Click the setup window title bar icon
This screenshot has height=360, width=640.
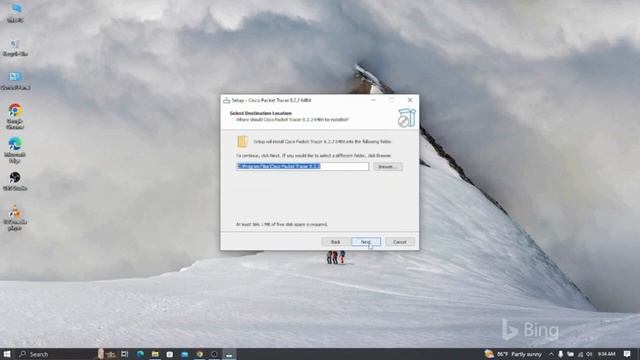[x=227, y=100]
